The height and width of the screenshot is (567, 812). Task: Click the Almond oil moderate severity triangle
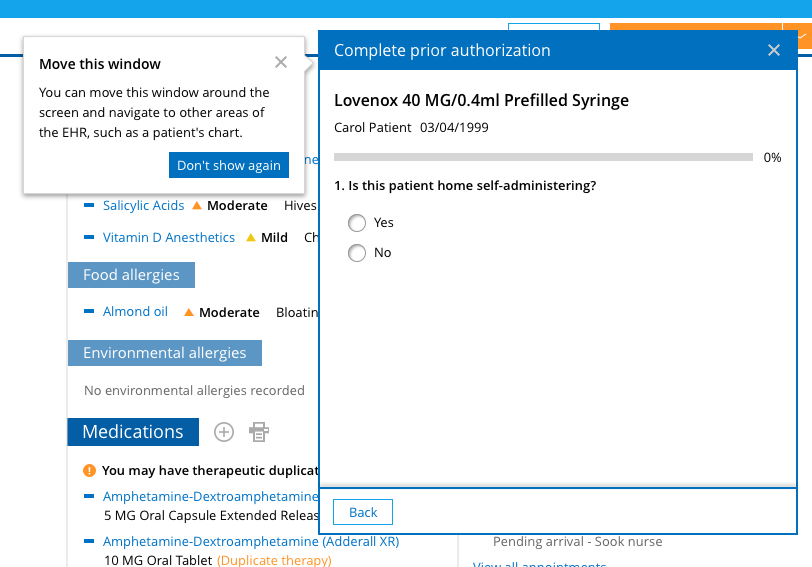click(x=188, y=312)
